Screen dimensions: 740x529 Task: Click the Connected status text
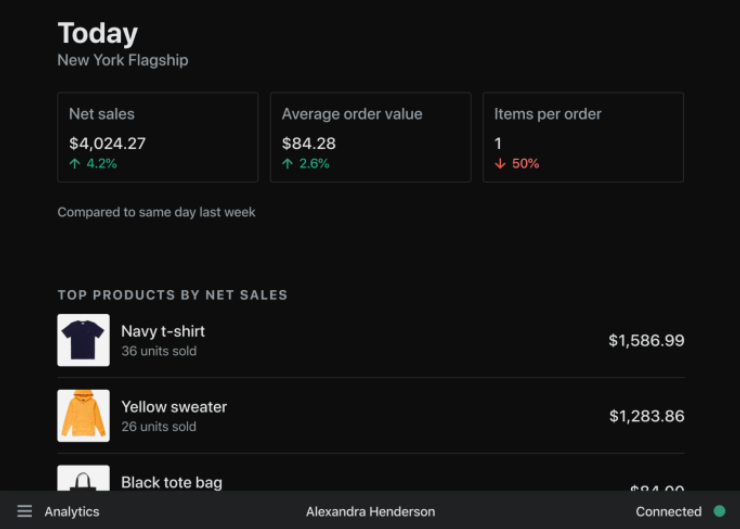tap(668, 511)
